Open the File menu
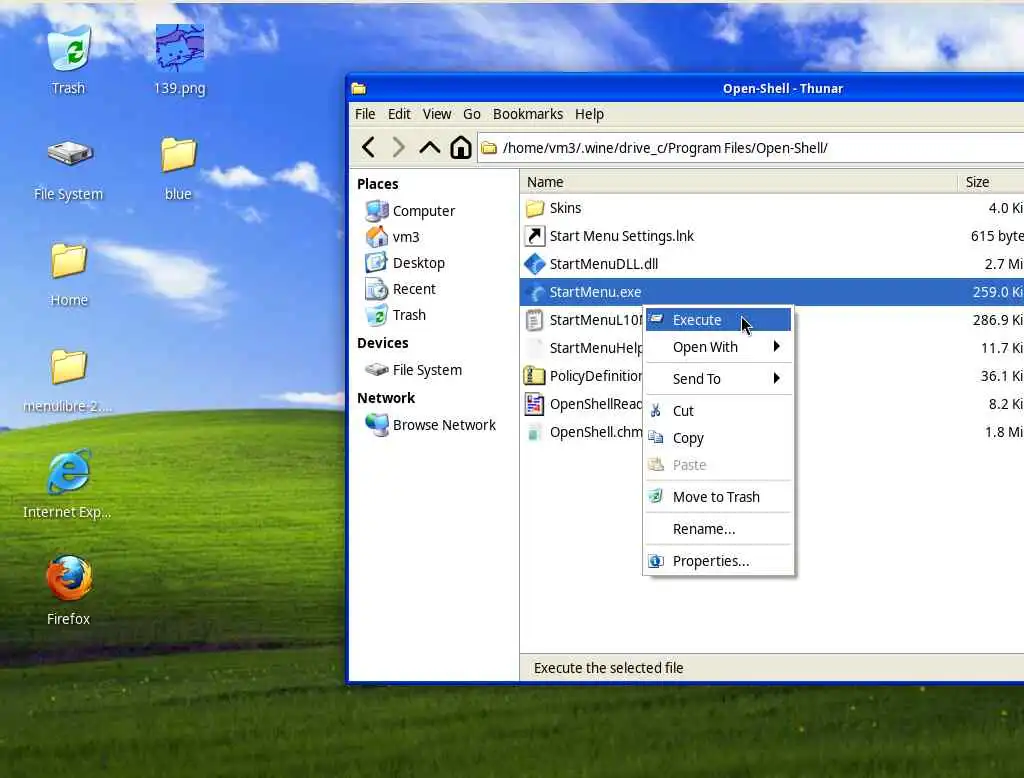 coord(365,114)
